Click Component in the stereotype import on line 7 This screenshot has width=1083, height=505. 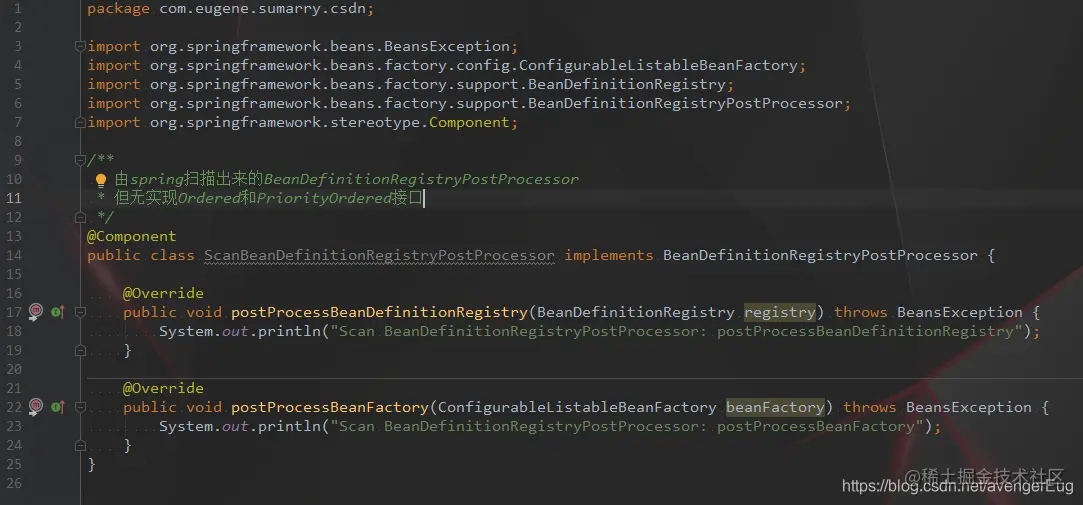pos(469,122)
